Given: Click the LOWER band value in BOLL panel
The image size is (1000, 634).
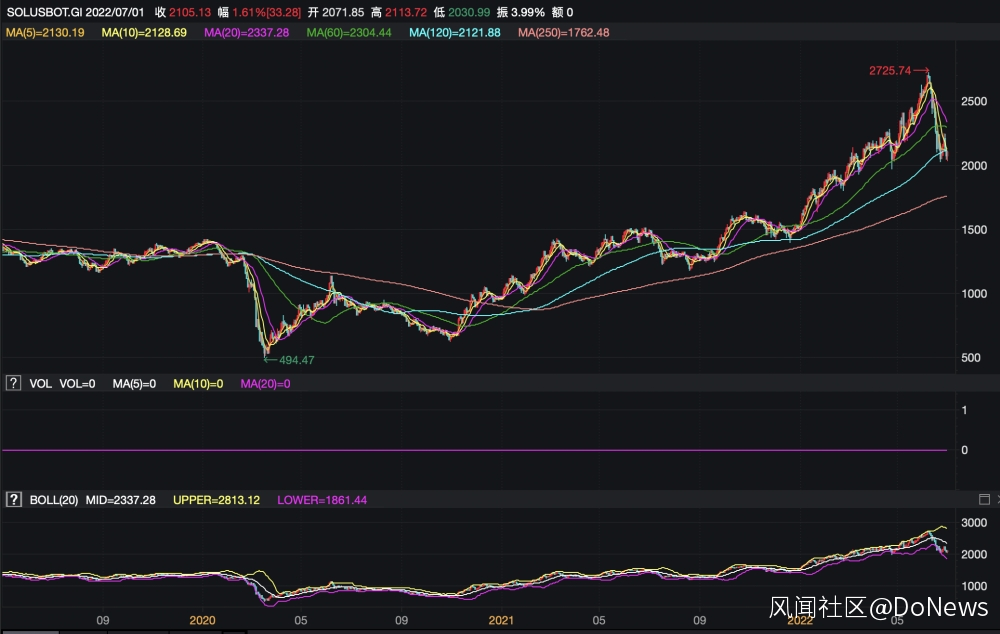Looking at the screenshot, I should pos(322,499).
